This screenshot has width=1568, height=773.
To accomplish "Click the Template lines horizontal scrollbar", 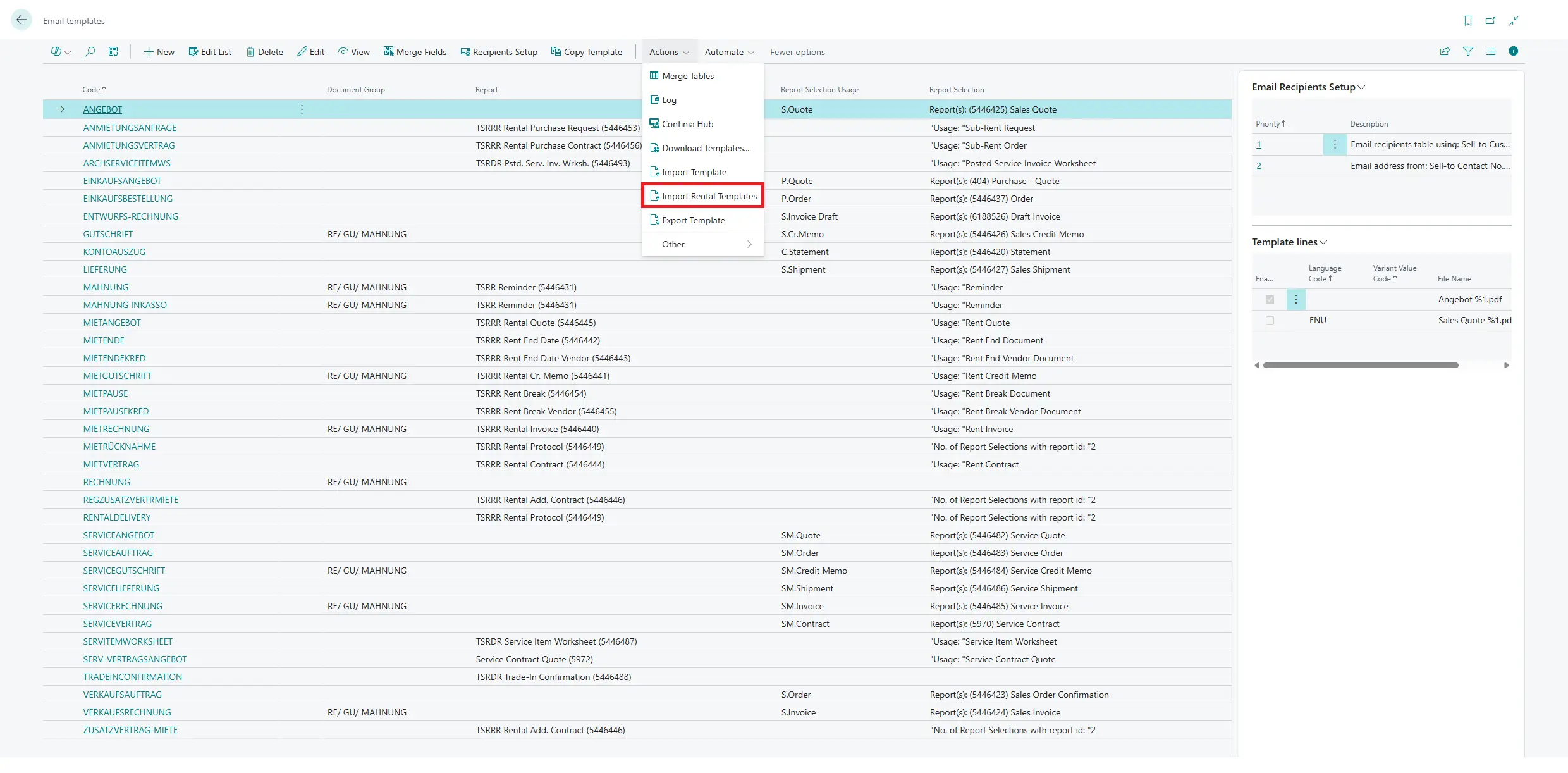I will (x=1361, y=365).
